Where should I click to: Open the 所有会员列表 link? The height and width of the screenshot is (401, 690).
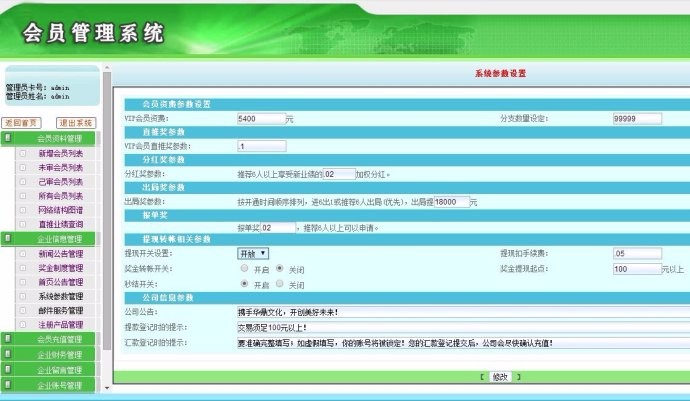(60, 196)
